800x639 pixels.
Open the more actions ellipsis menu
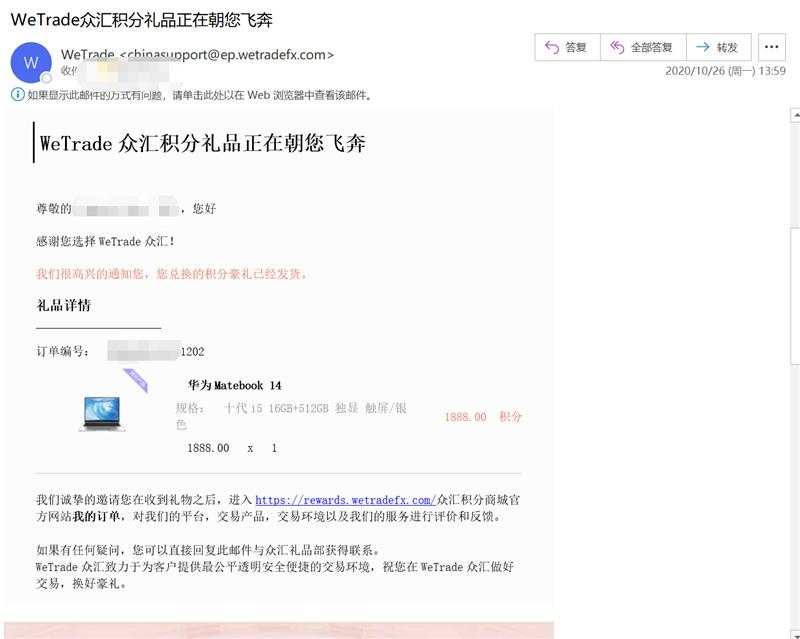[x=771, y=47]
